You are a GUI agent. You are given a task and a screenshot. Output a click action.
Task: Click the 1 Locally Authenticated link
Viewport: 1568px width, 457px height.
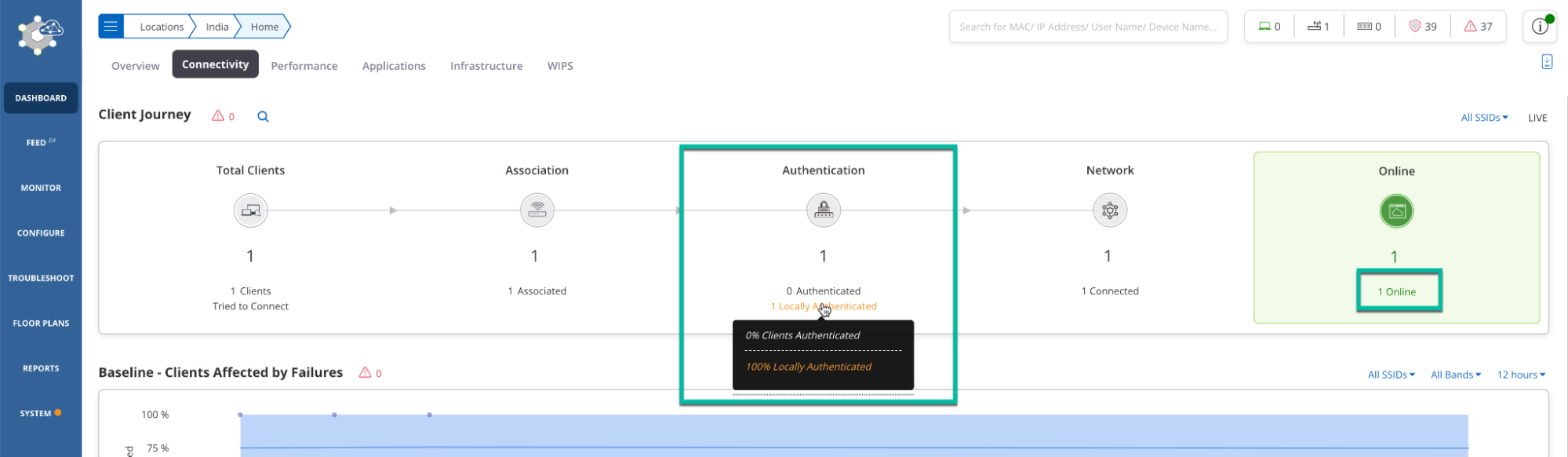[823, 306]
